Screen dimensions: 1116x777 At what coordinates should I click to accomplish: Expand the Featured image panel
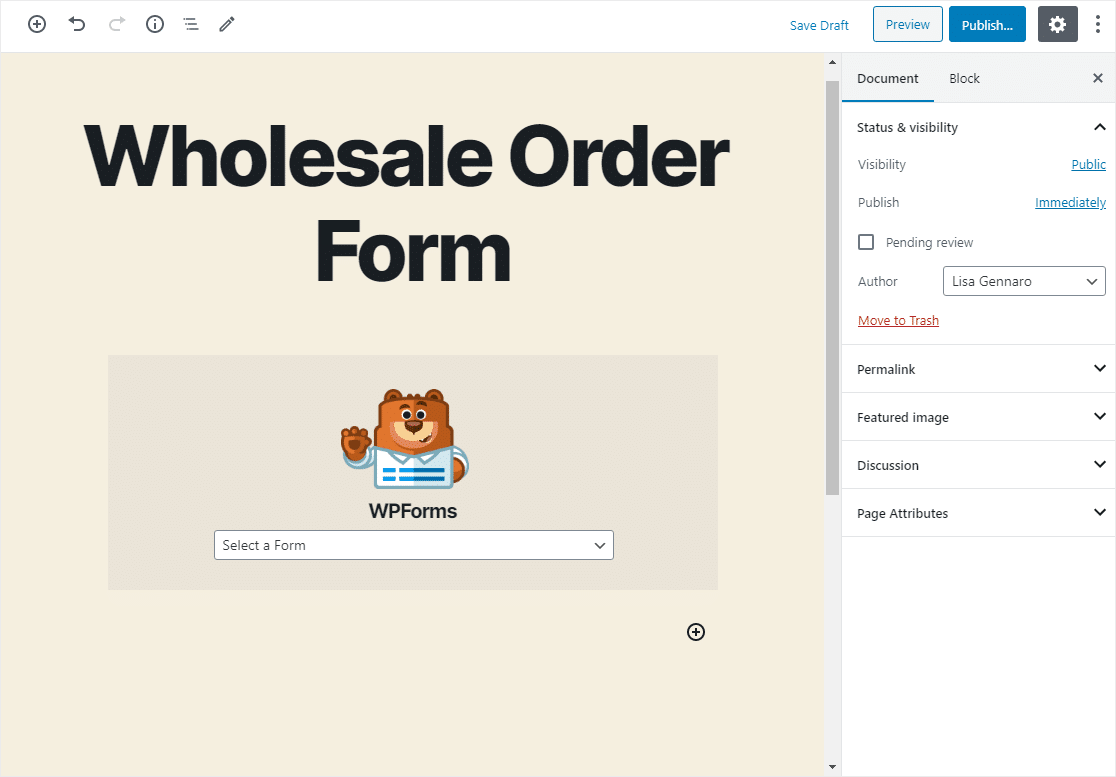979,417
